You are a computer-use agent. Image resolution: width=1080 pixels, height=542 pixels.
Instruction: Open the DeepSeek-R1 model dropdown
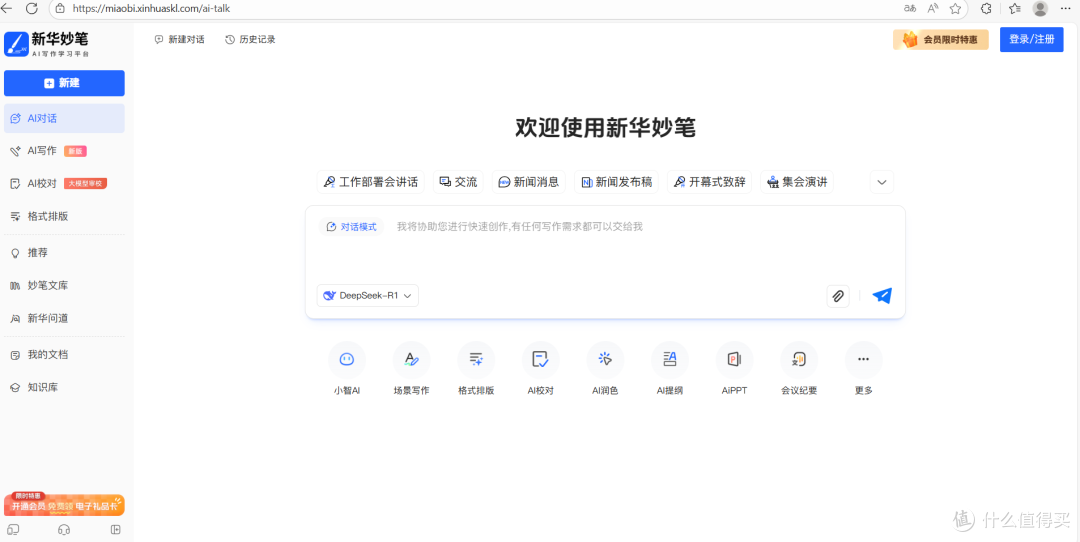click(x=368, y=295)
